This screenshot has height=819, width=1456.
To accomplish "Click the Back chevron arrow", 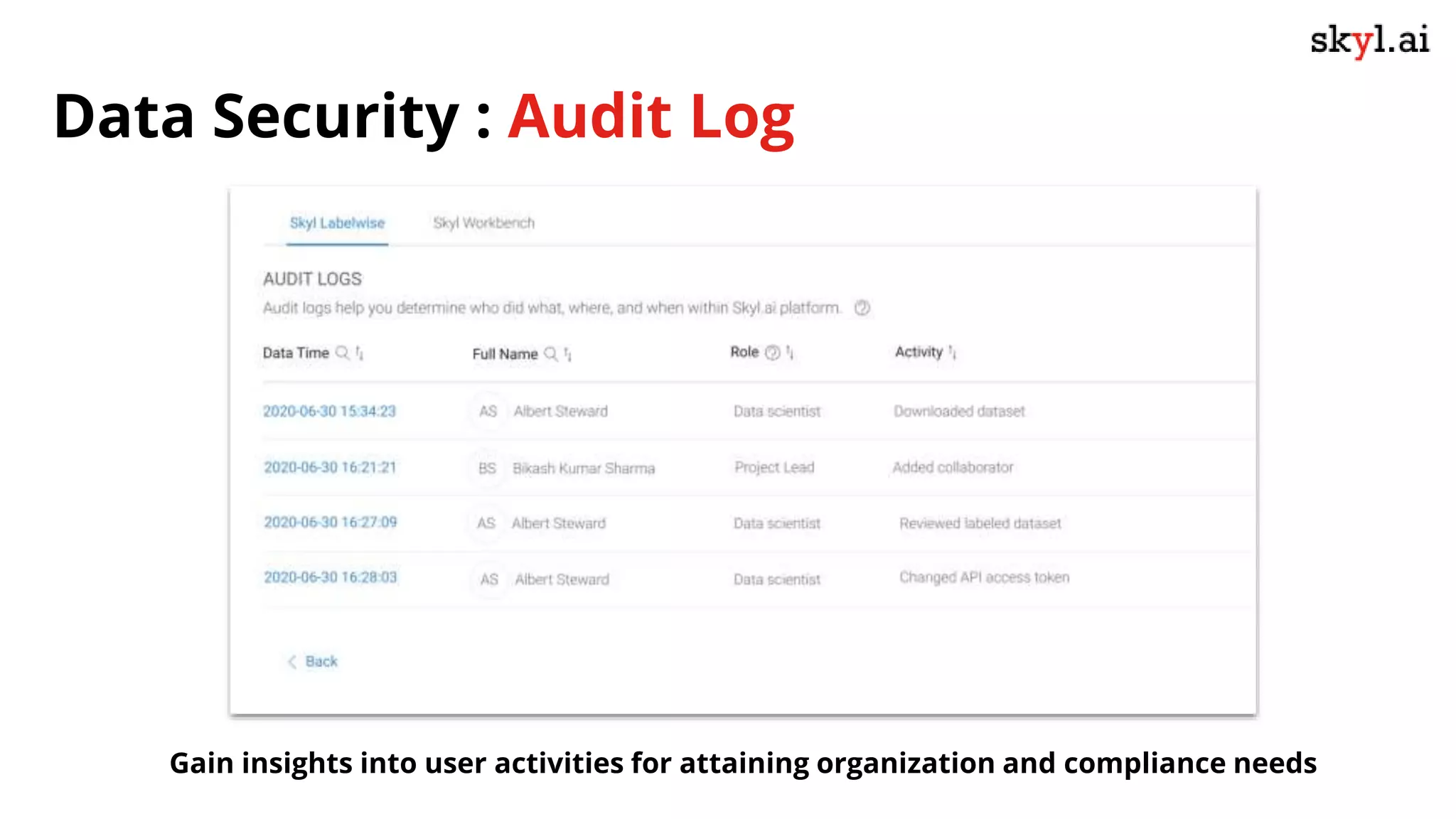I will 291,662.
